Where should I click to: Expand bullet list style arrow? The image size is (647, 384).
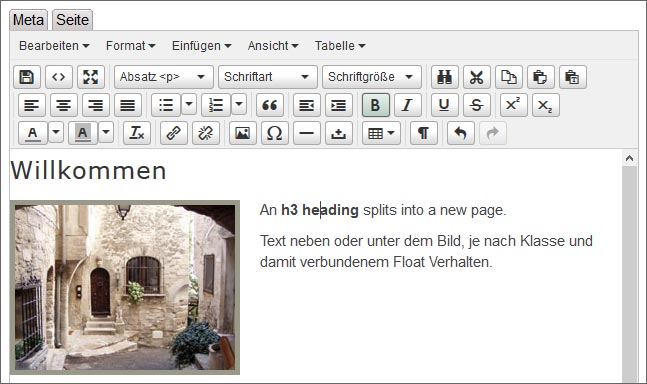pos(189,104)
